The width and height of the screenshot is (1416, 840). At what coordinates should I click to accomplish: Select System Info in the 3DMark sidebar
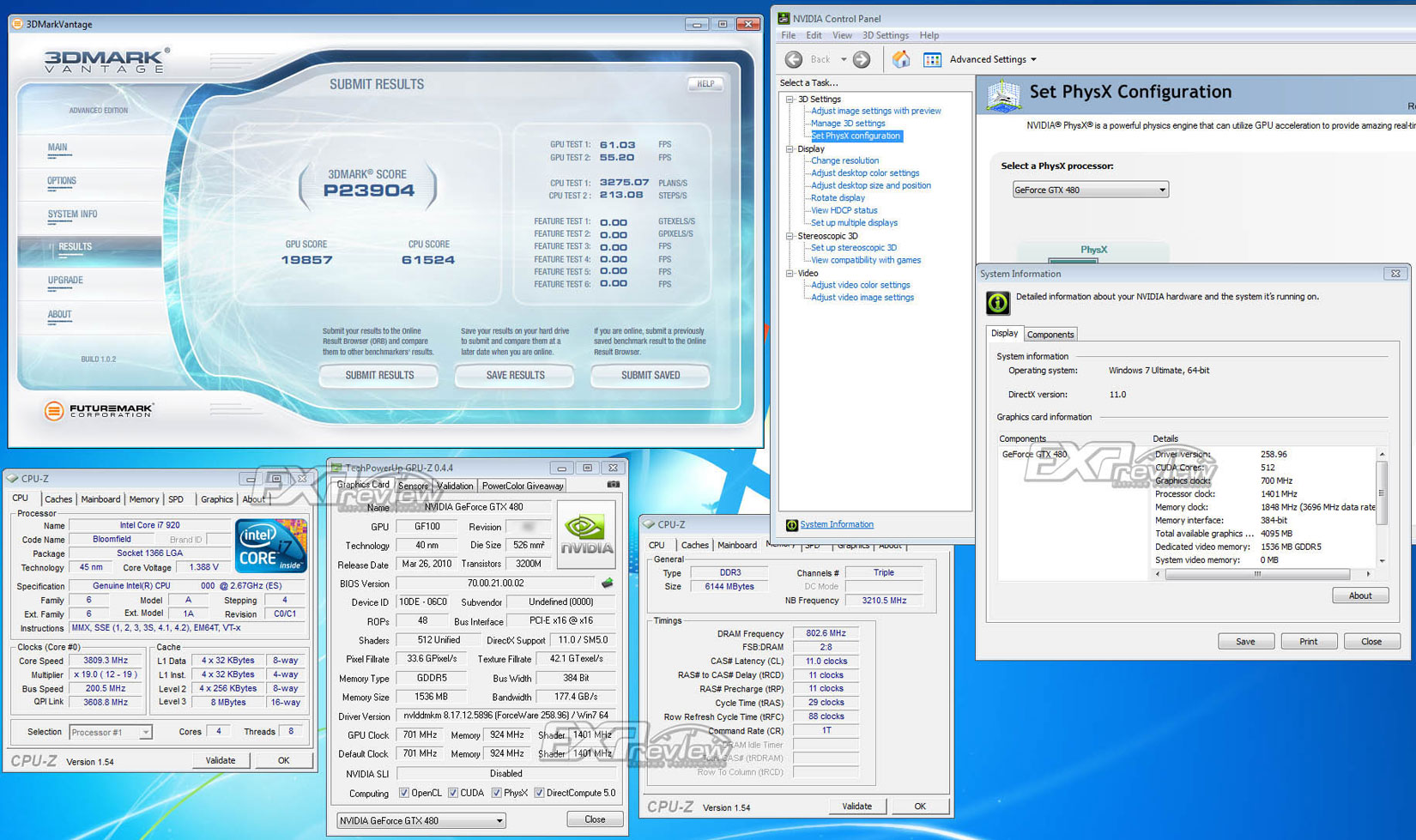click(x=72, y=215)
